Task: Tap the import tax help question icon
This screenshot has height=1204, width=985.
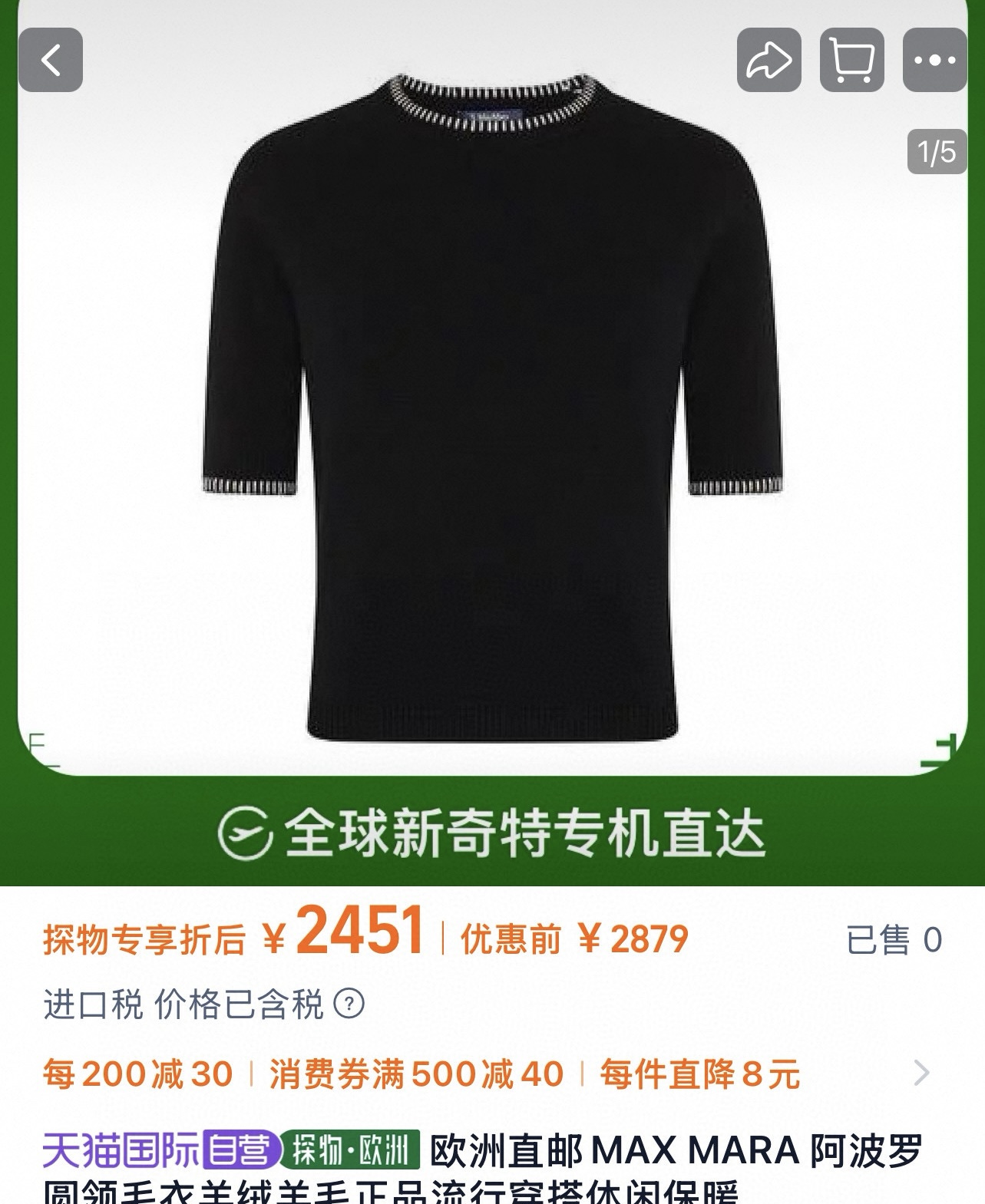Action: click(x=349, y=1003)
